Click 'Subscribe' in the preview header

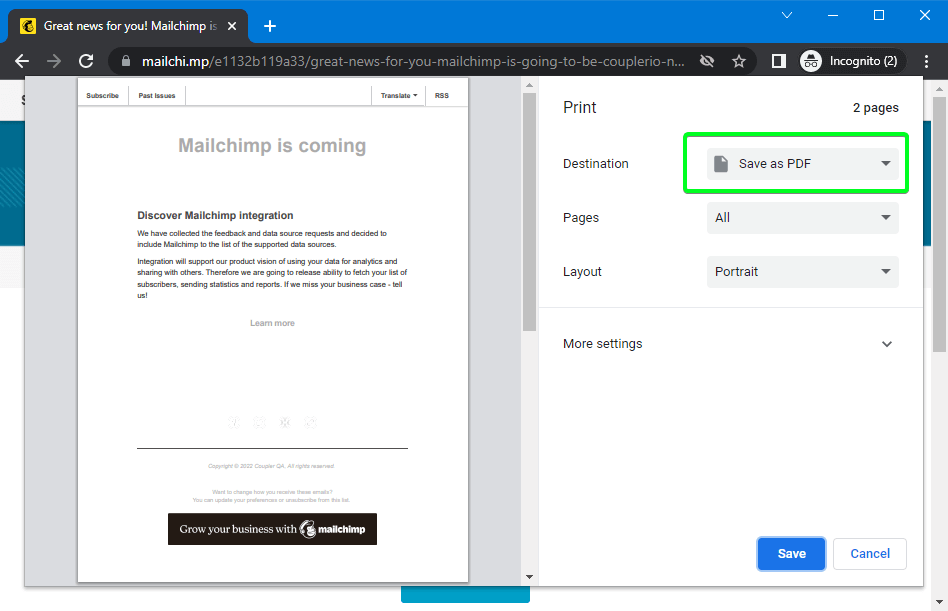click(102, 95)
